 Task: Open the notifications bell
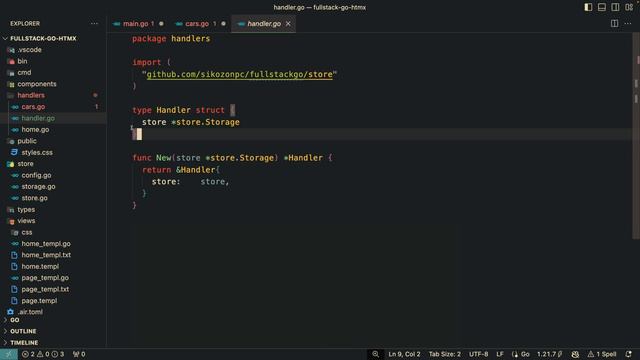[x=629, y=354]
